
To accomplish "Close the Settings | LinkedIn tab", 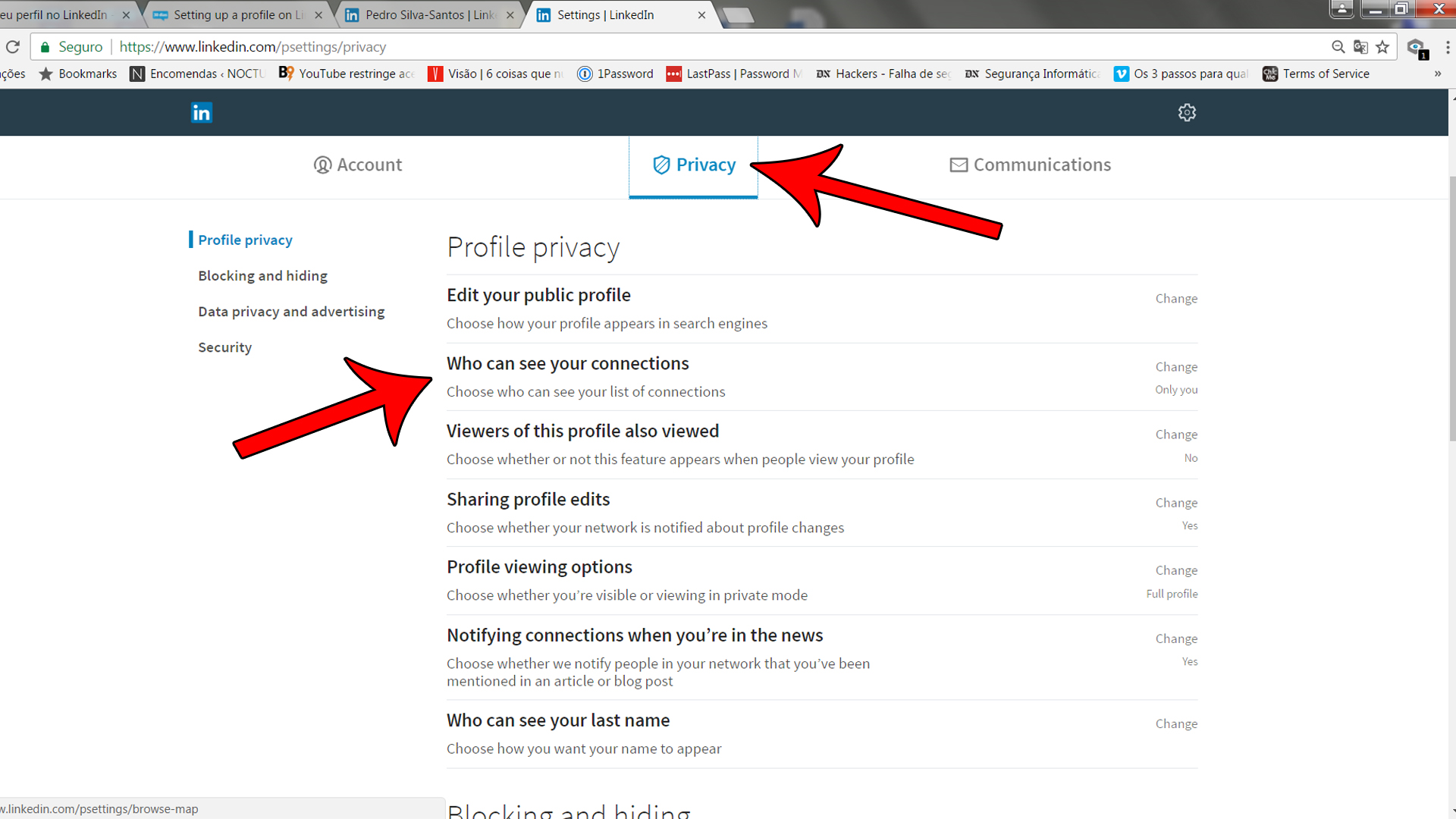I will point(701,15).
